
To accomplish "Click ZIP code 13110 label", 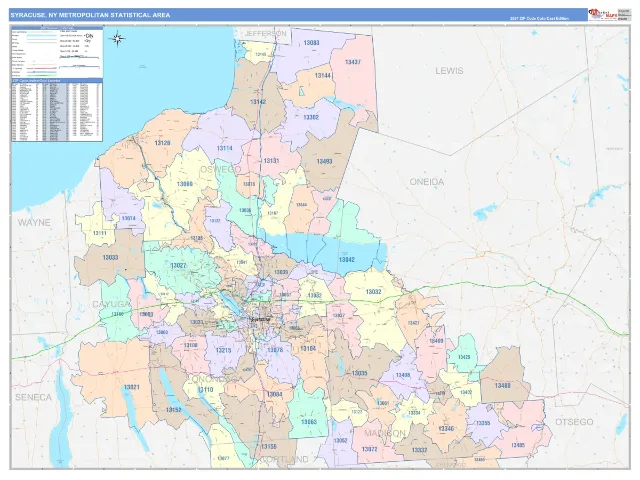I will (205, 390).
